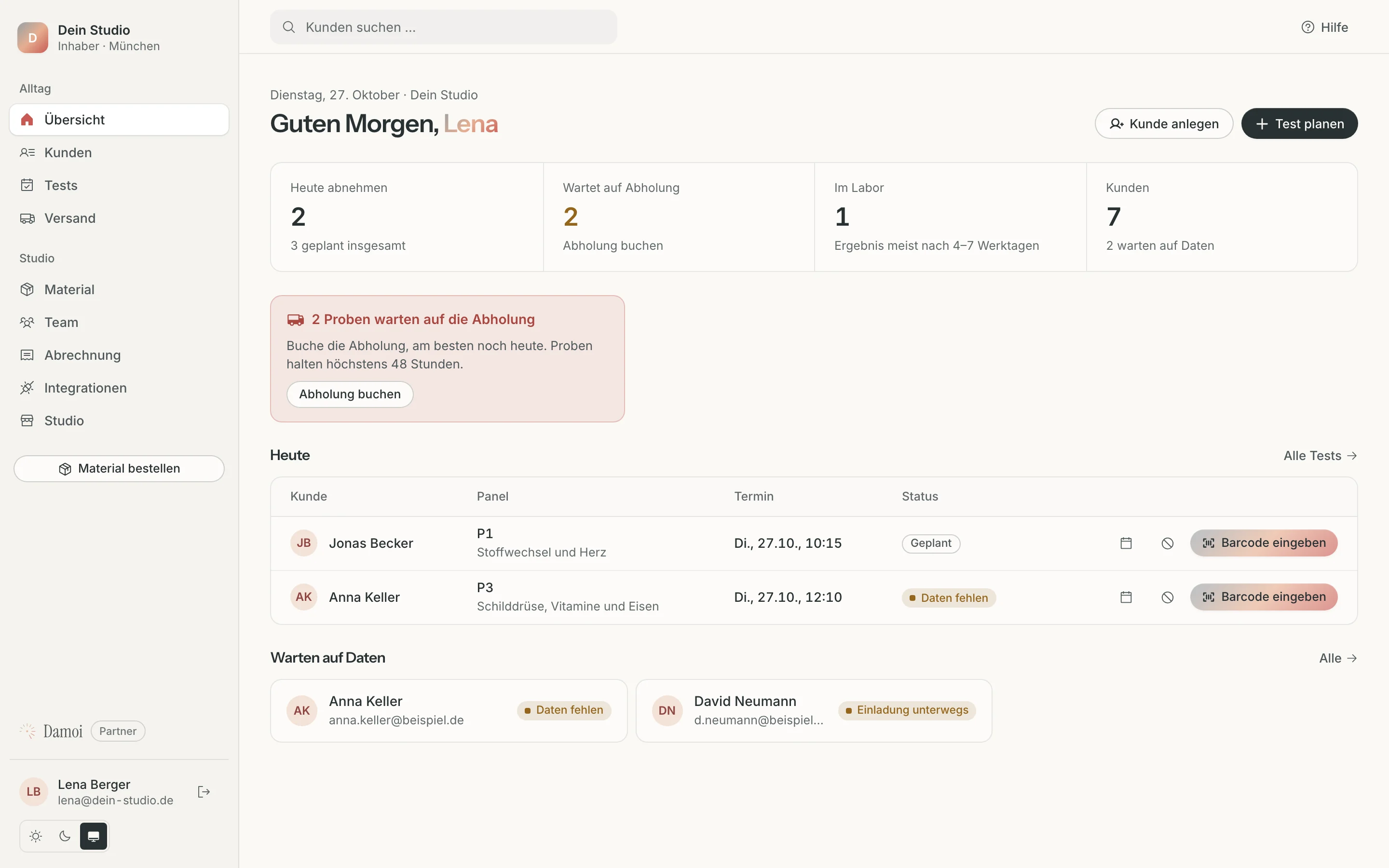Open Team page in sidebar

[119, 322]
